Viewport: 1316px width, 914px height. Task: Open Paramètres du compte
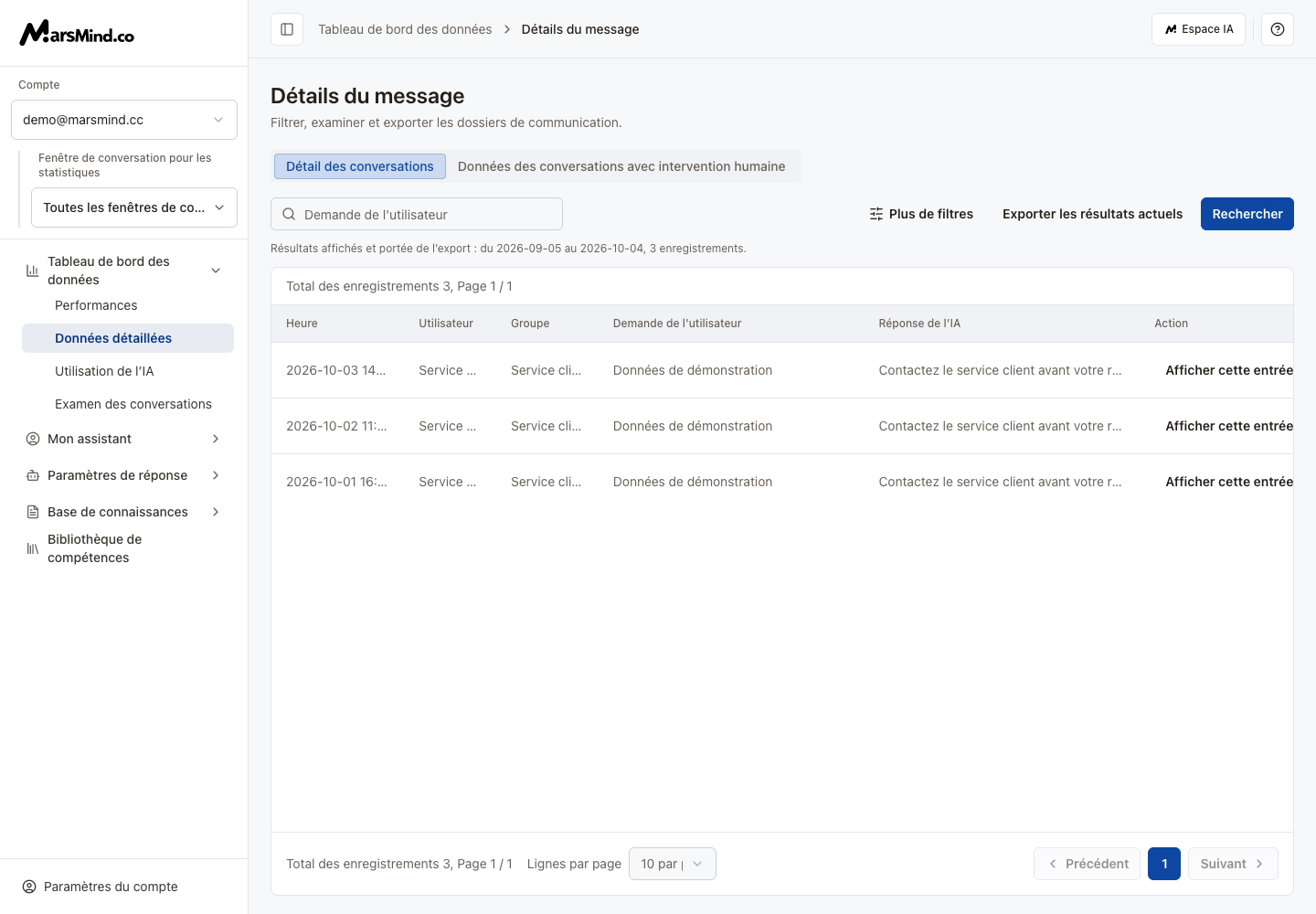(111, 887)
